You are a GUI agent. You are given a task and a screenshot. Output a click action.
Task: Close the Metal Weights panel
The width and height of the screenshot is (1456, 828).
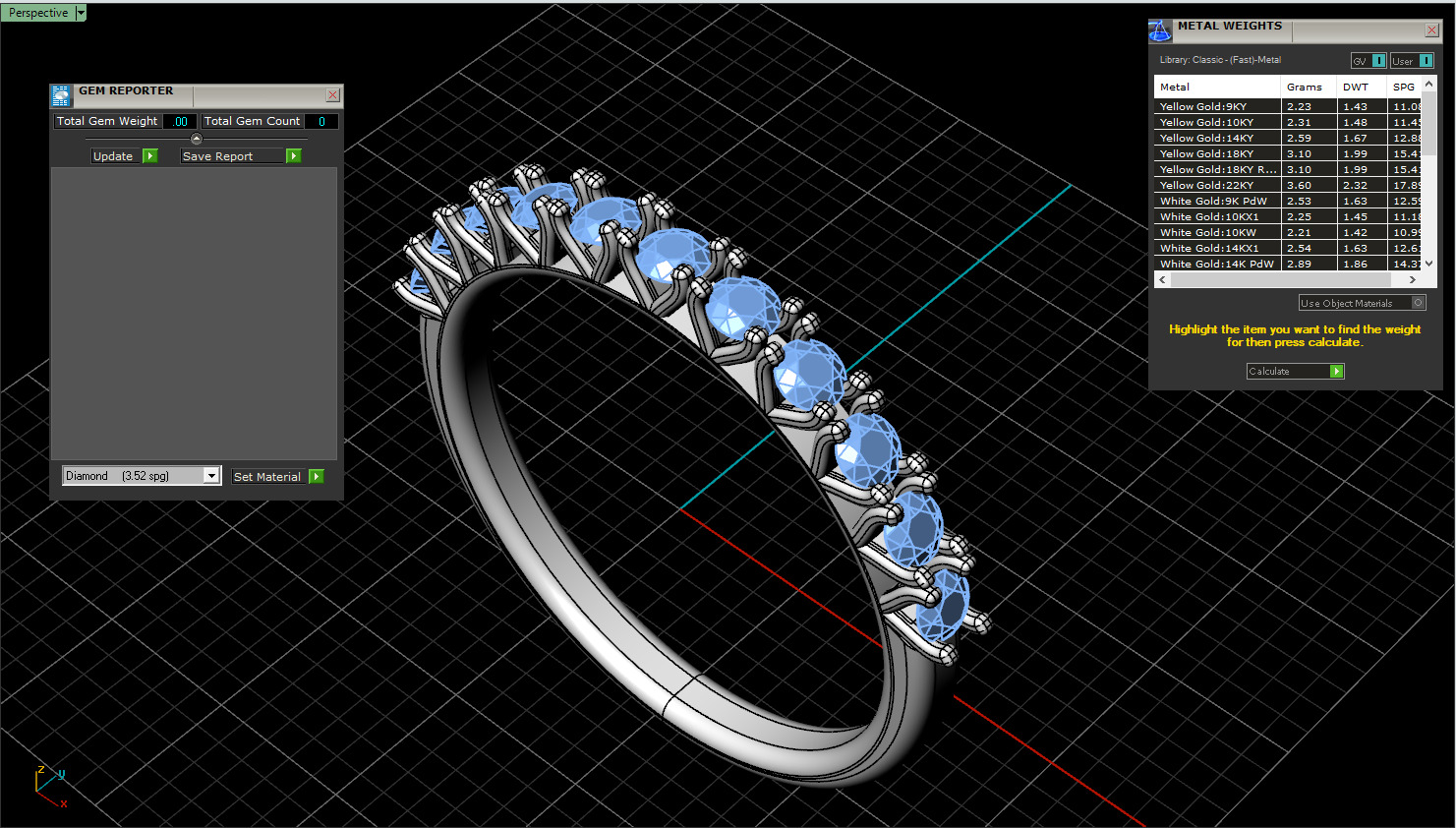tap(1432, 30)
